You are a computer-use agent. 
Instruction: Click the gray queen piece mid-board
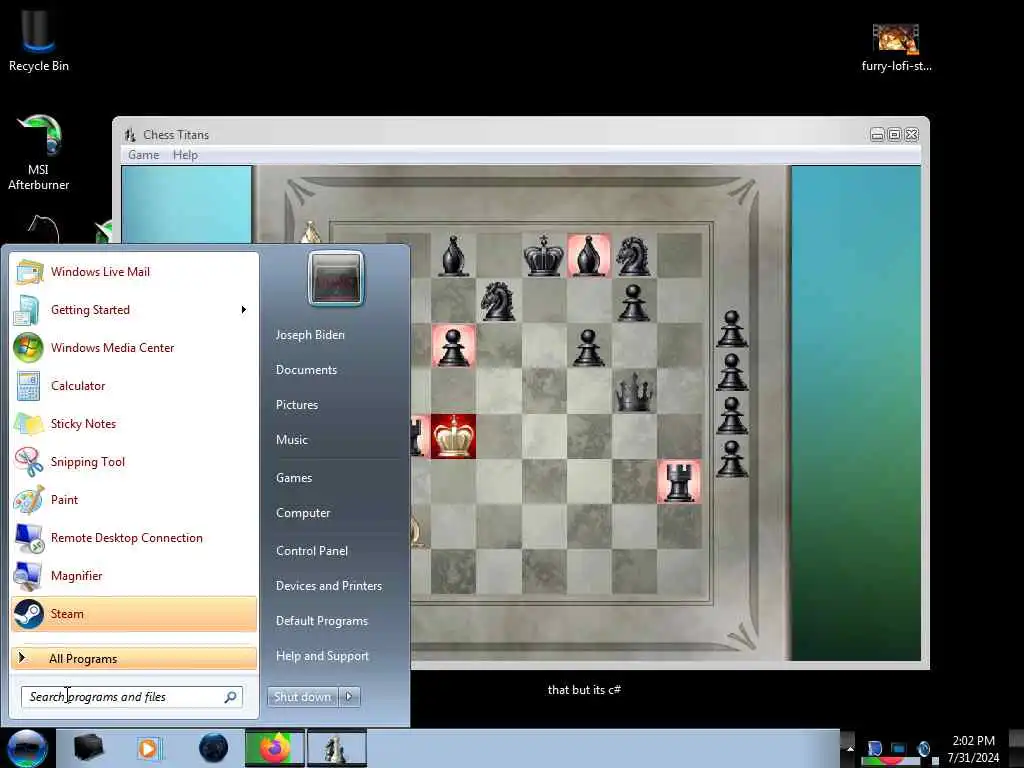(x=634, y=392)
